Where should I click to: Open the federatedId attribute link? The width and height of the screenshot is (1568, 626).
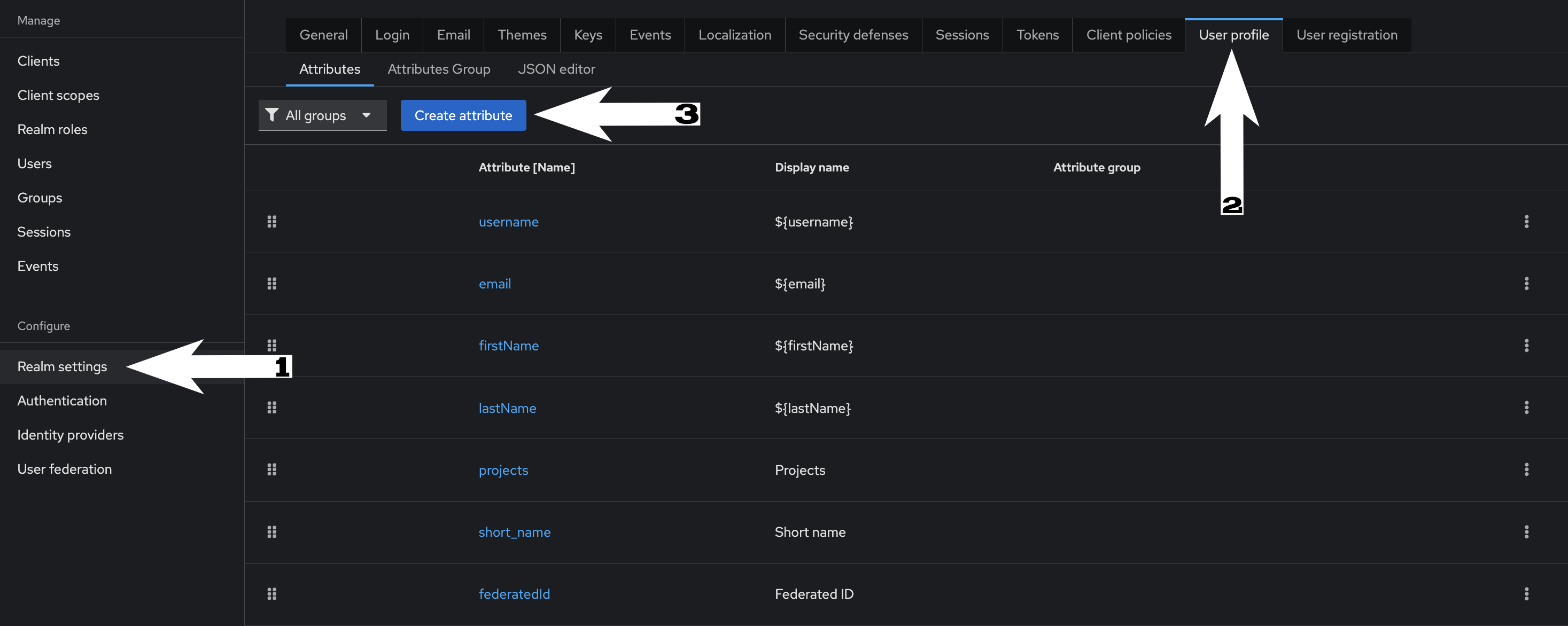tap(514, 594)
